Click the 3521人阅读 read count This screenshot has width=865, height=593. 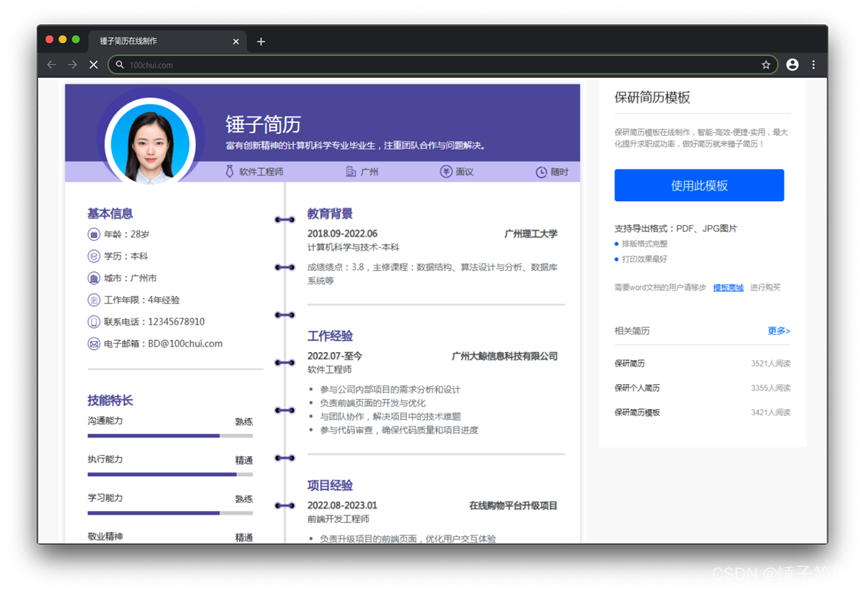click(770, 363)
